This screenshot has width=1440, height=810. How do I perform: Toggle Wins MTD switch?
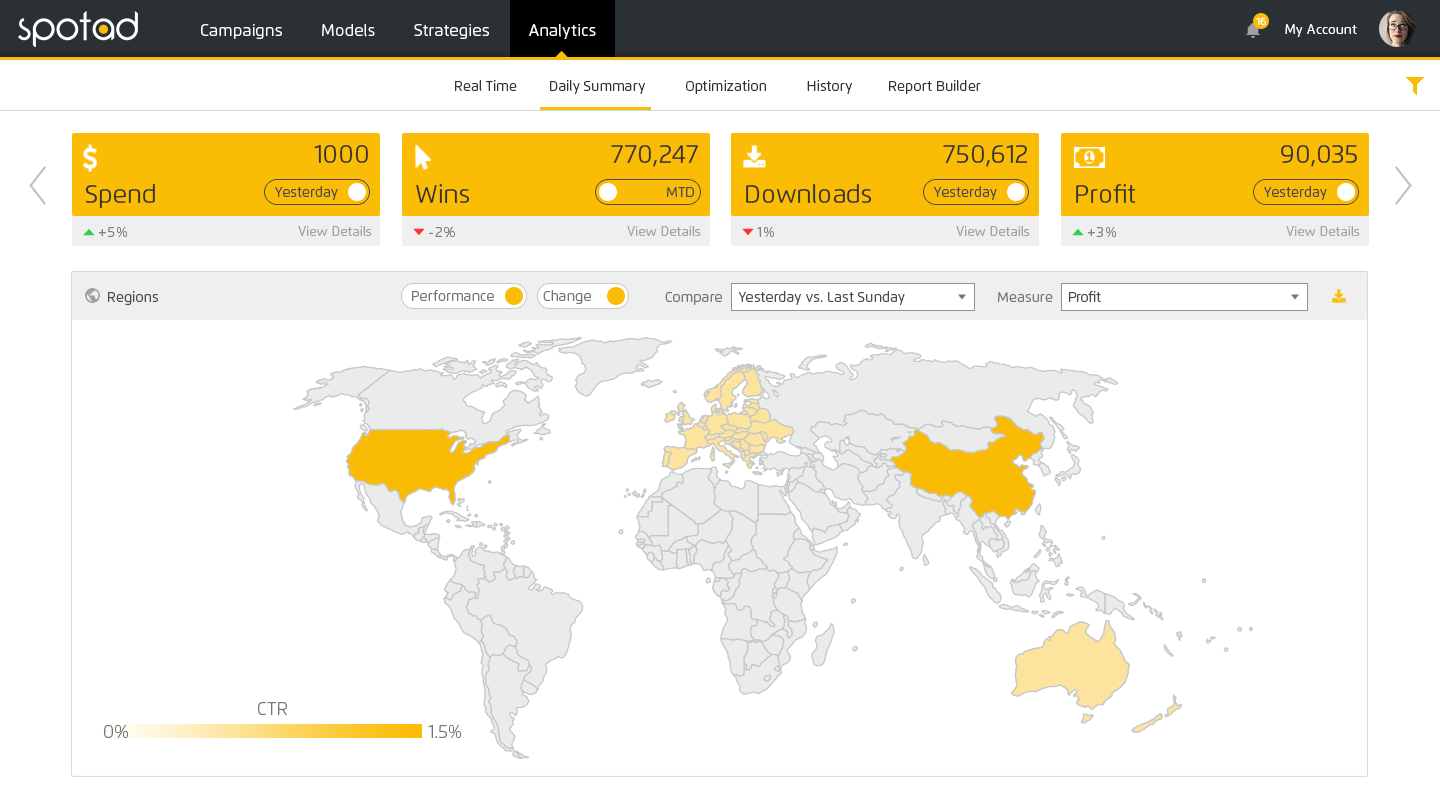click(648, 192)
